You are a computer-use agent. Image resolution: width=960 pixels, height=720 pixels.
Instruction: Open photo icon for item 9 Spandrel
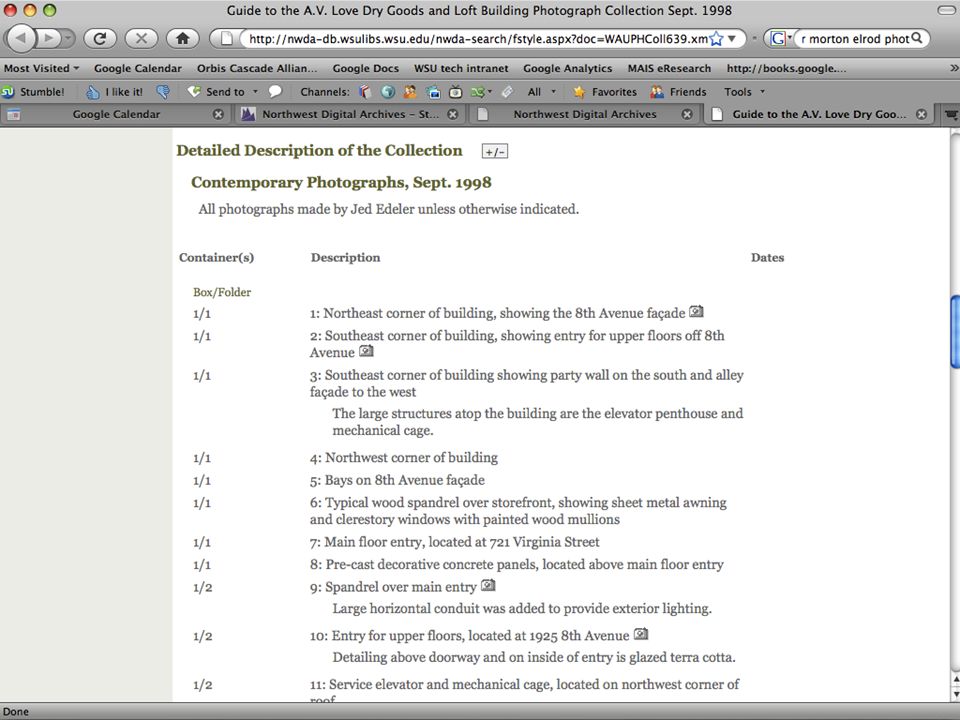pyautogui.click(x=488, y=585)
